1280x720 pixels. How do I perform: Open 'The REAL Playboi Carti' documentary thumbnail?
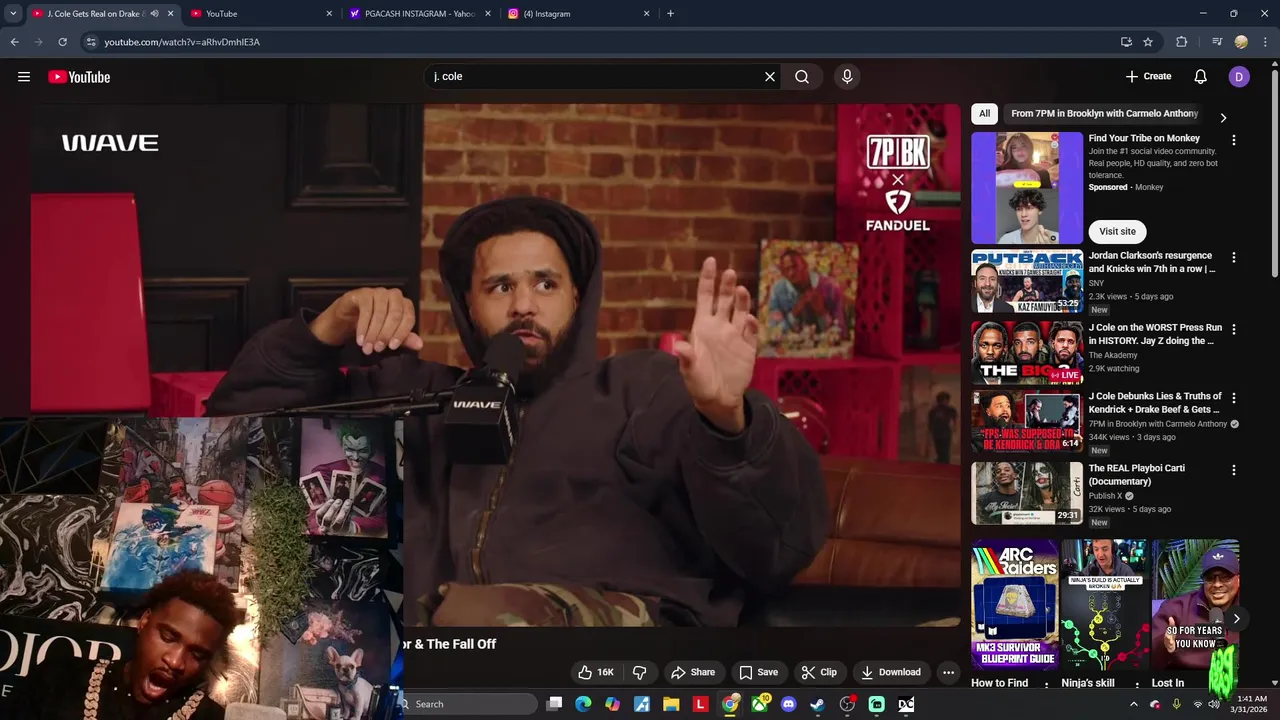click(x=1027, y=493)
